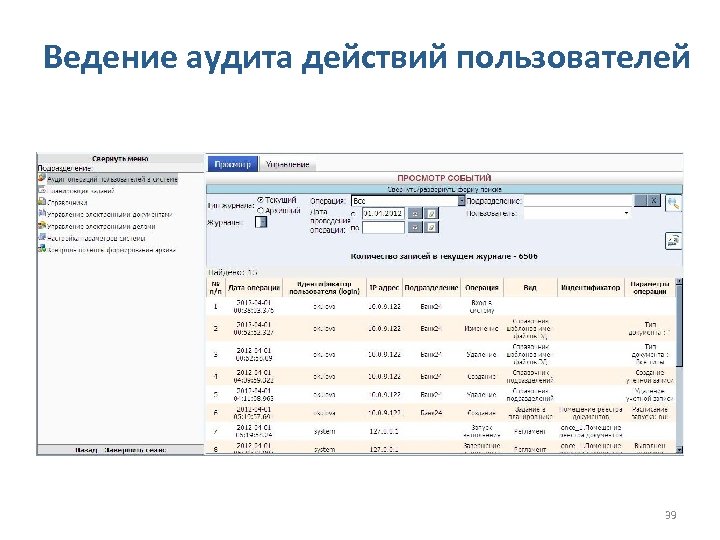Open archive formation control menu item

pyautogui.click(x=112, y=250)
